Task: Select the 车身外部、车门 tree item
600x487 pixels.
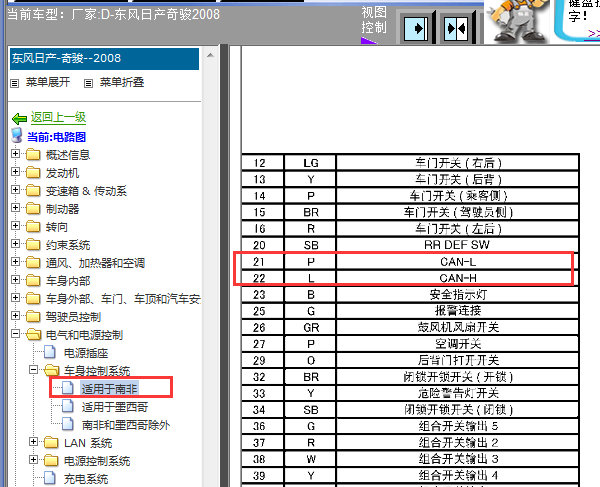Action: tap(123, 299)
